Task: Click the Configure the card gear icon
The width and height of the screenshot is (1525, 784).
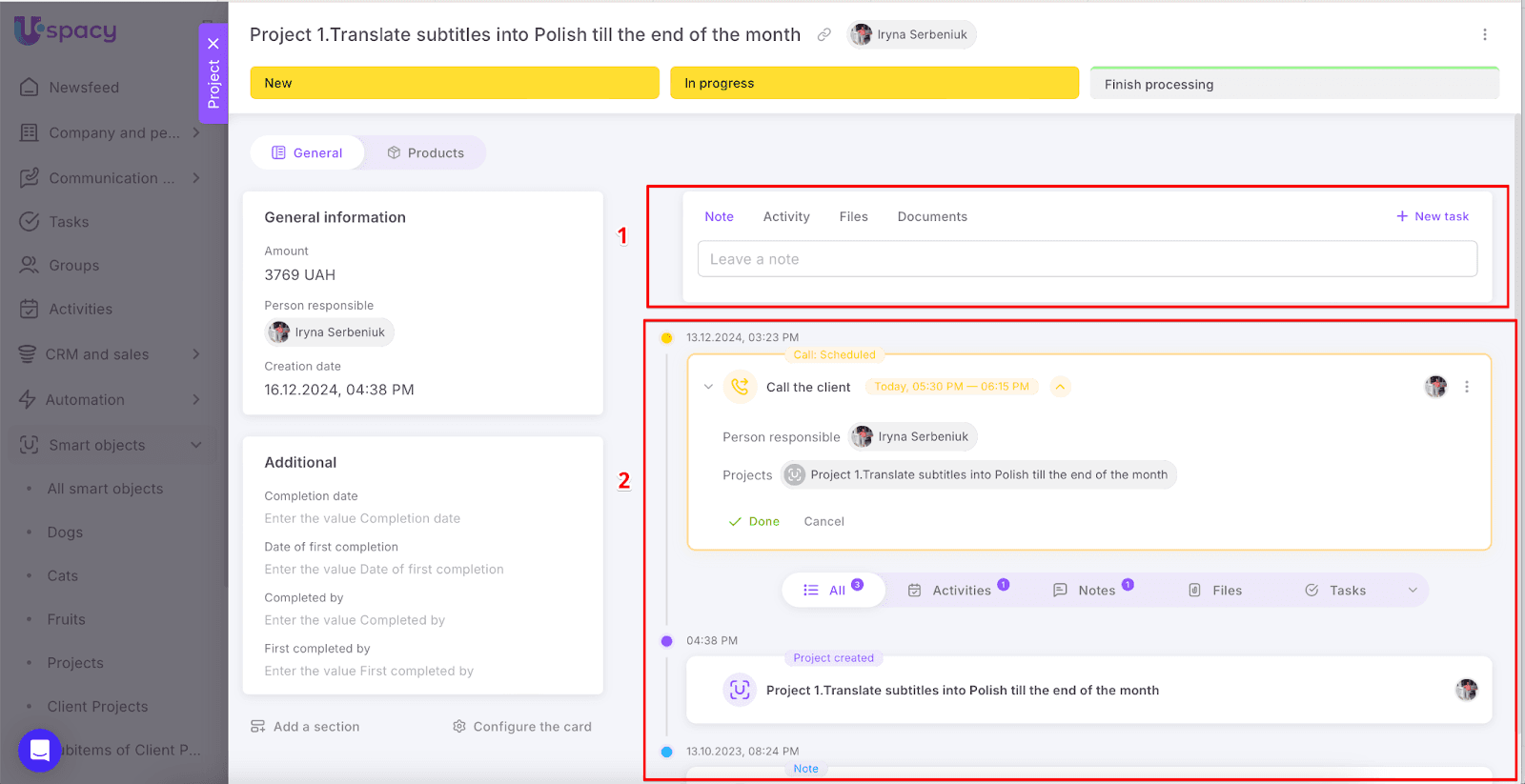Action: point(459,727)
